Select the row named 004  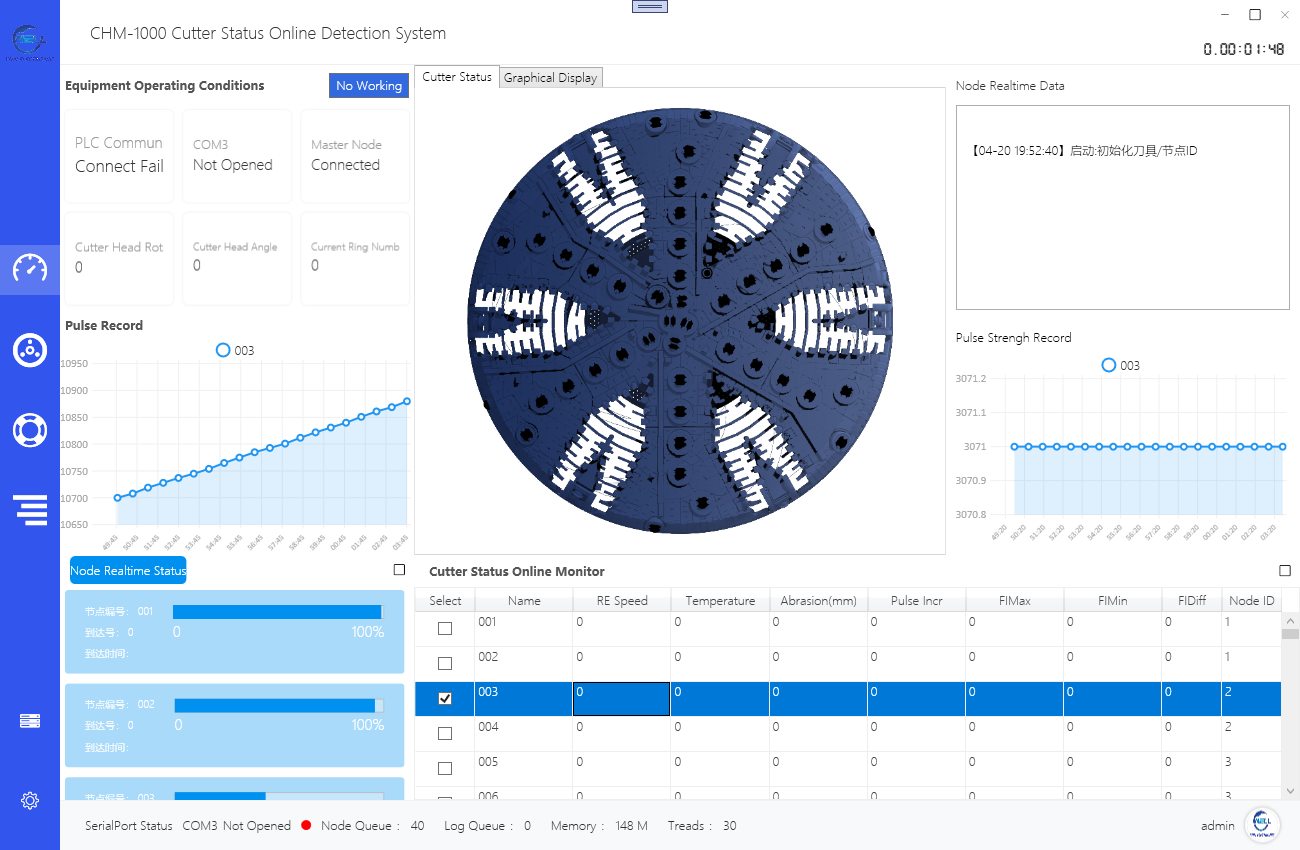(848, 734)
